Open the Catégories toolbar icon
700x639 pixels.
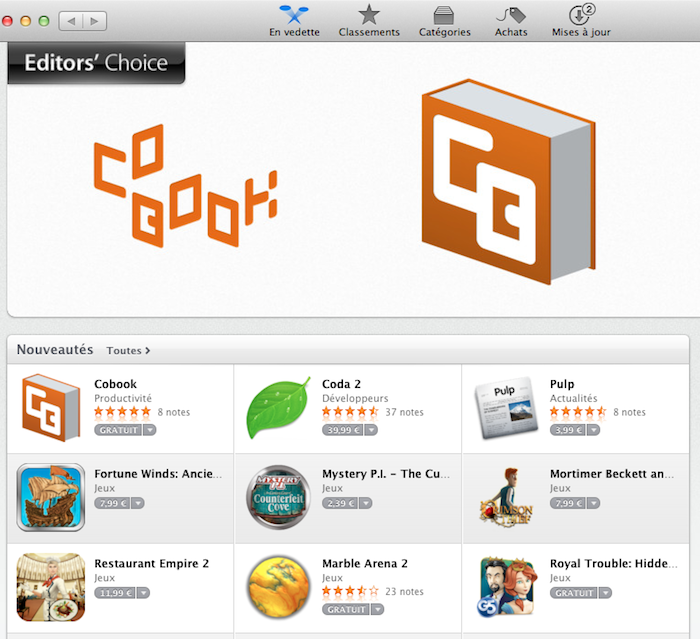[444, 15]
